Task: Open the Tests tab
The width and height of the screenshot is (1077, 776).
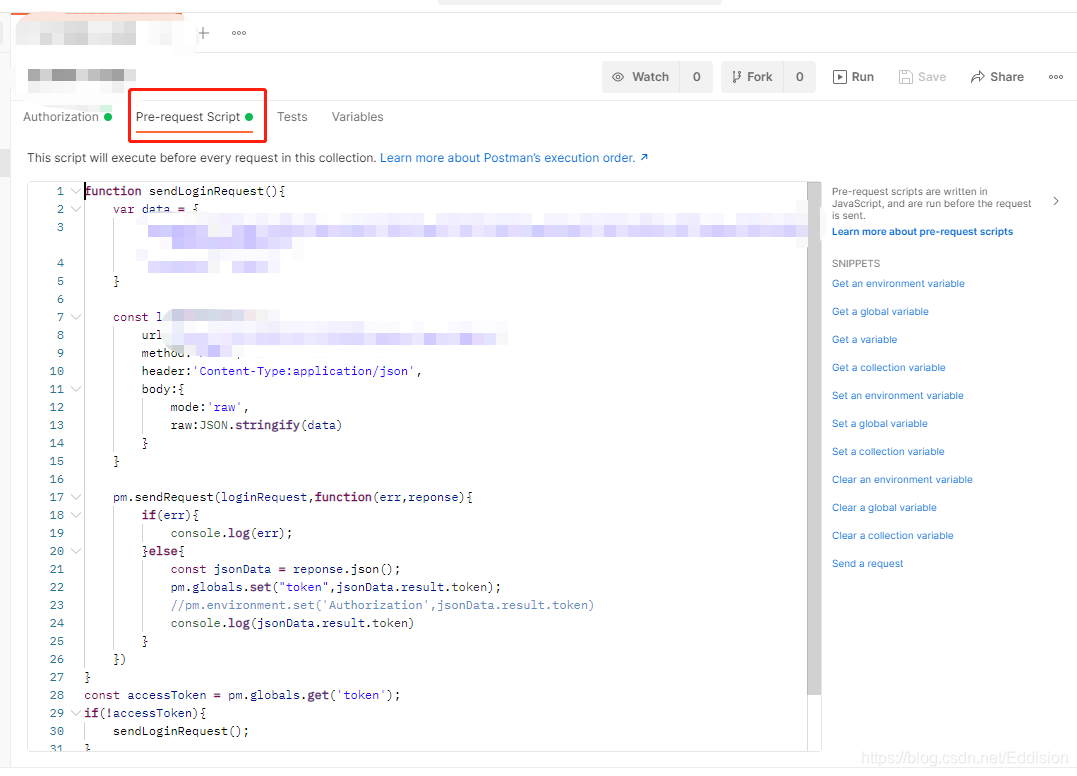Action: click(x=292, y=117)
